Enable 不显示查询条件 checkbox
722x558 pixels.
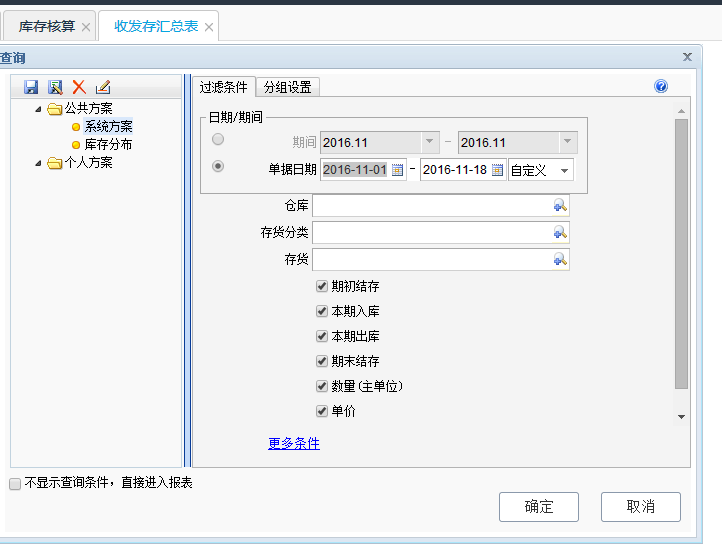(x=15, y=483)
